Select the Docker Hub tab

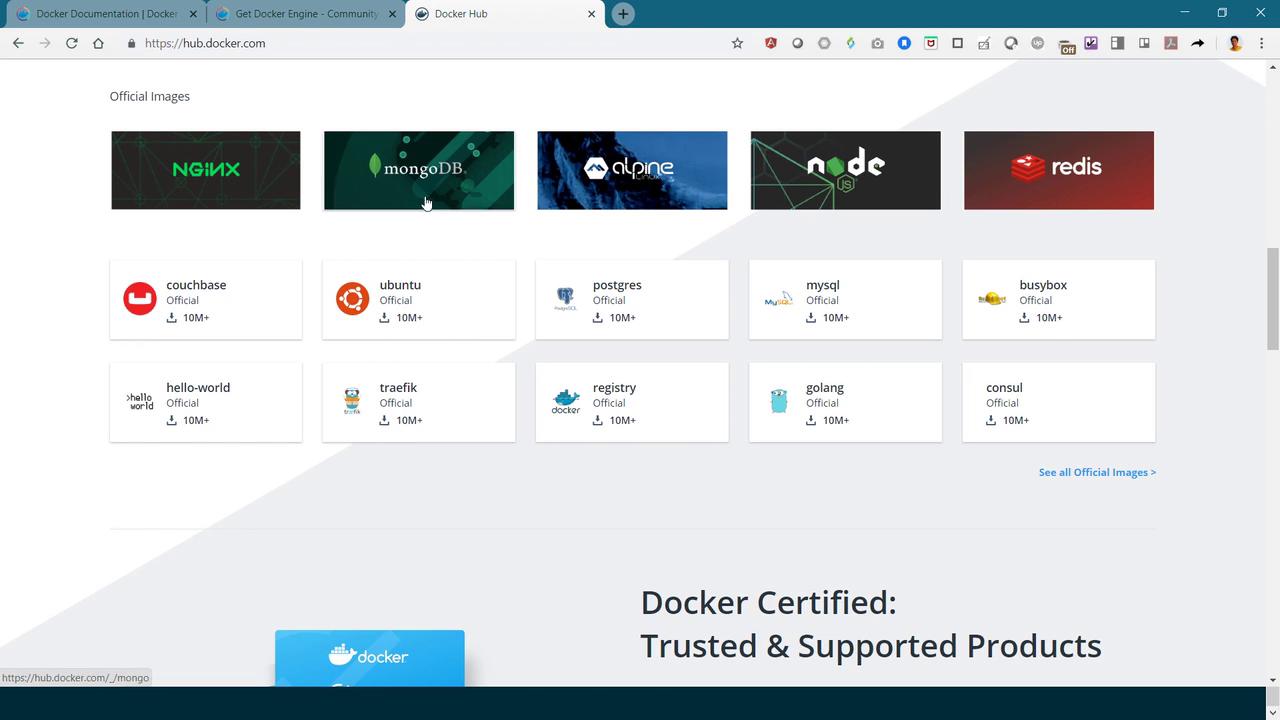(x=505, y=14)
